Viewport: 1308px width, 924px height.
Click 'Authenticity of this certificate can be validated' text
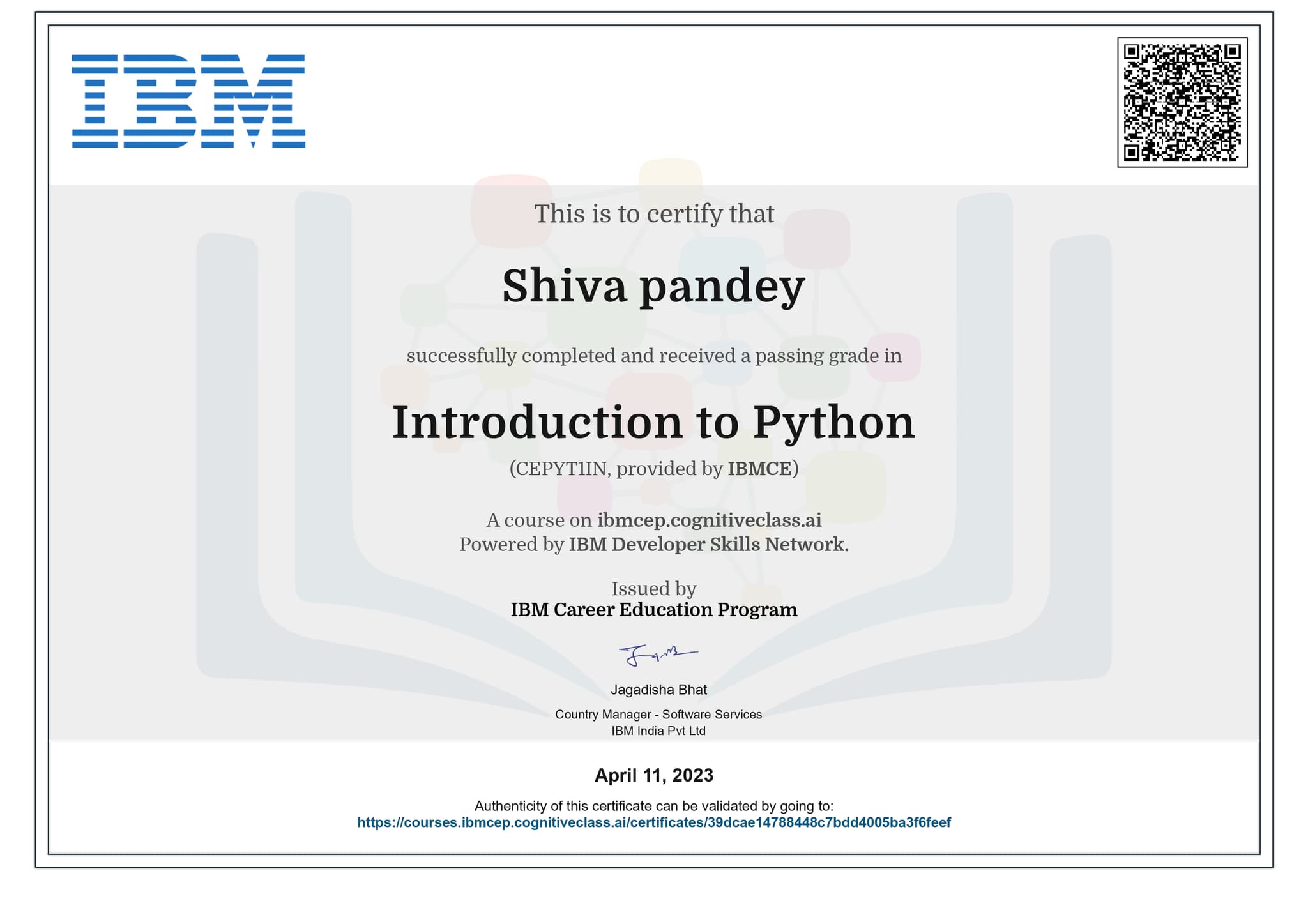[x=654, y=807]
